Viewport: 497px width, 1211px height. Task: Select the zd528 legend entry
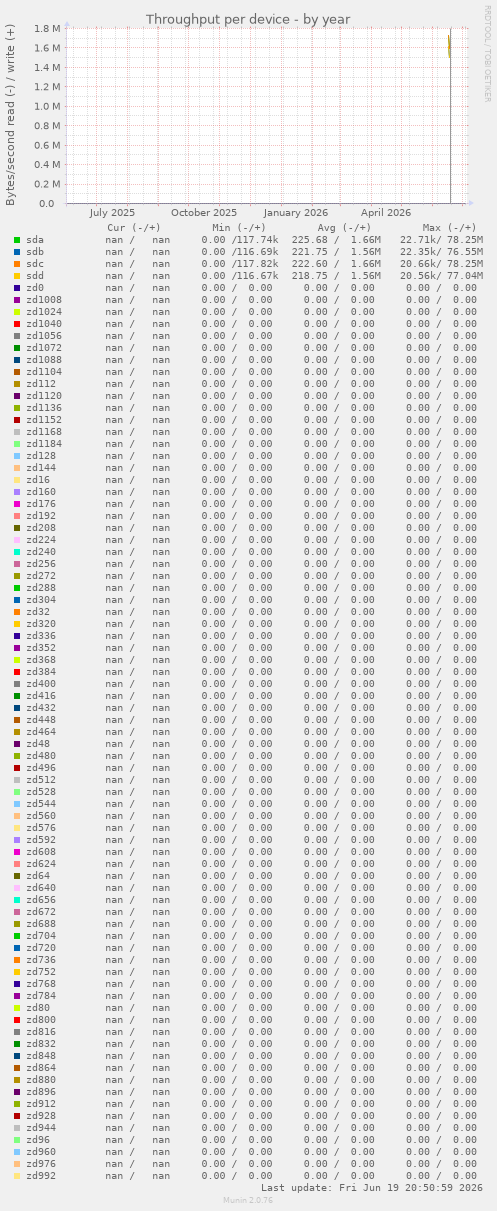[x=41, y=792]
